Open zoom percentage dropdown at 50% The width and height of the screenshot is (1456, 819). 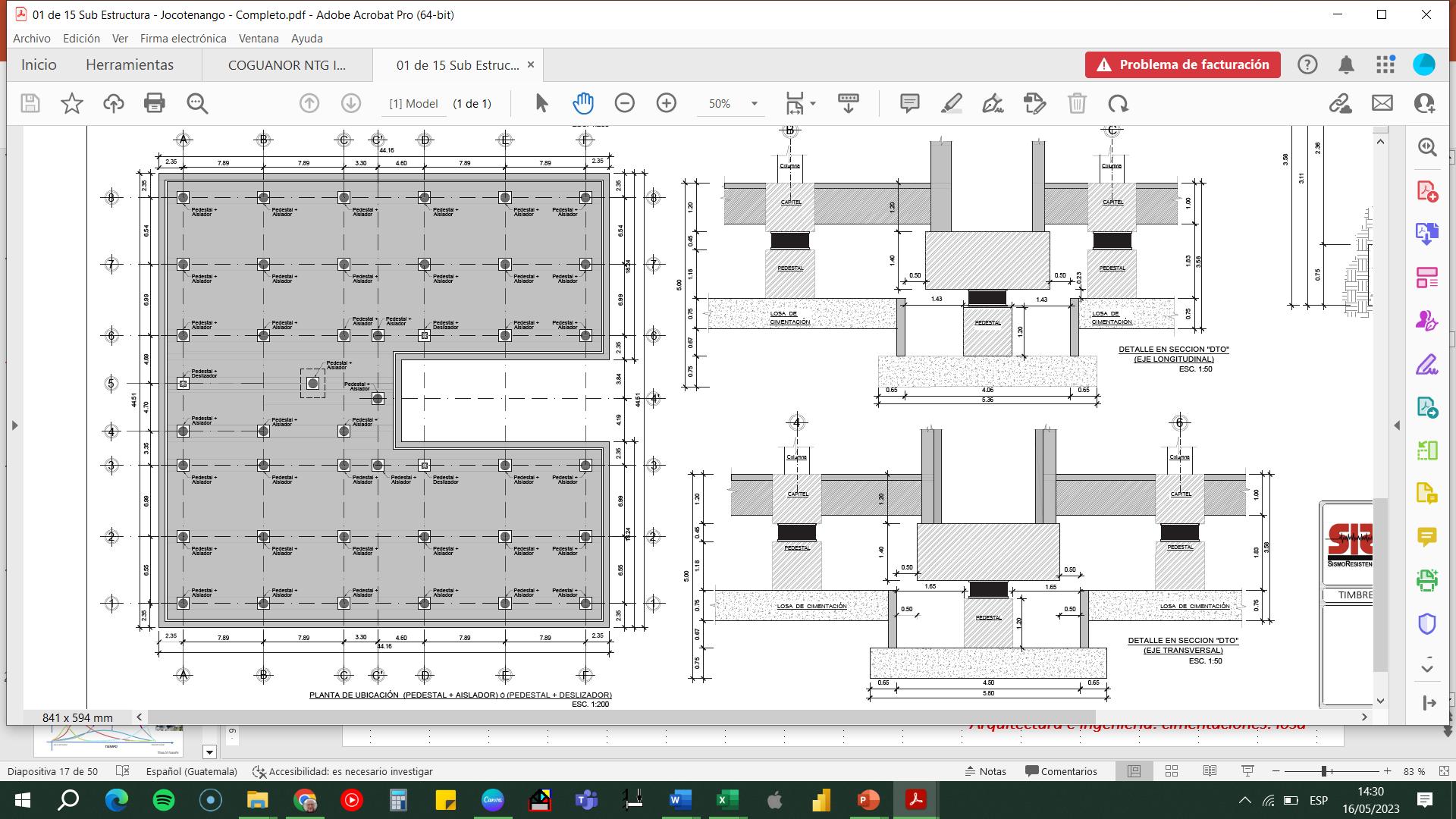754,104
